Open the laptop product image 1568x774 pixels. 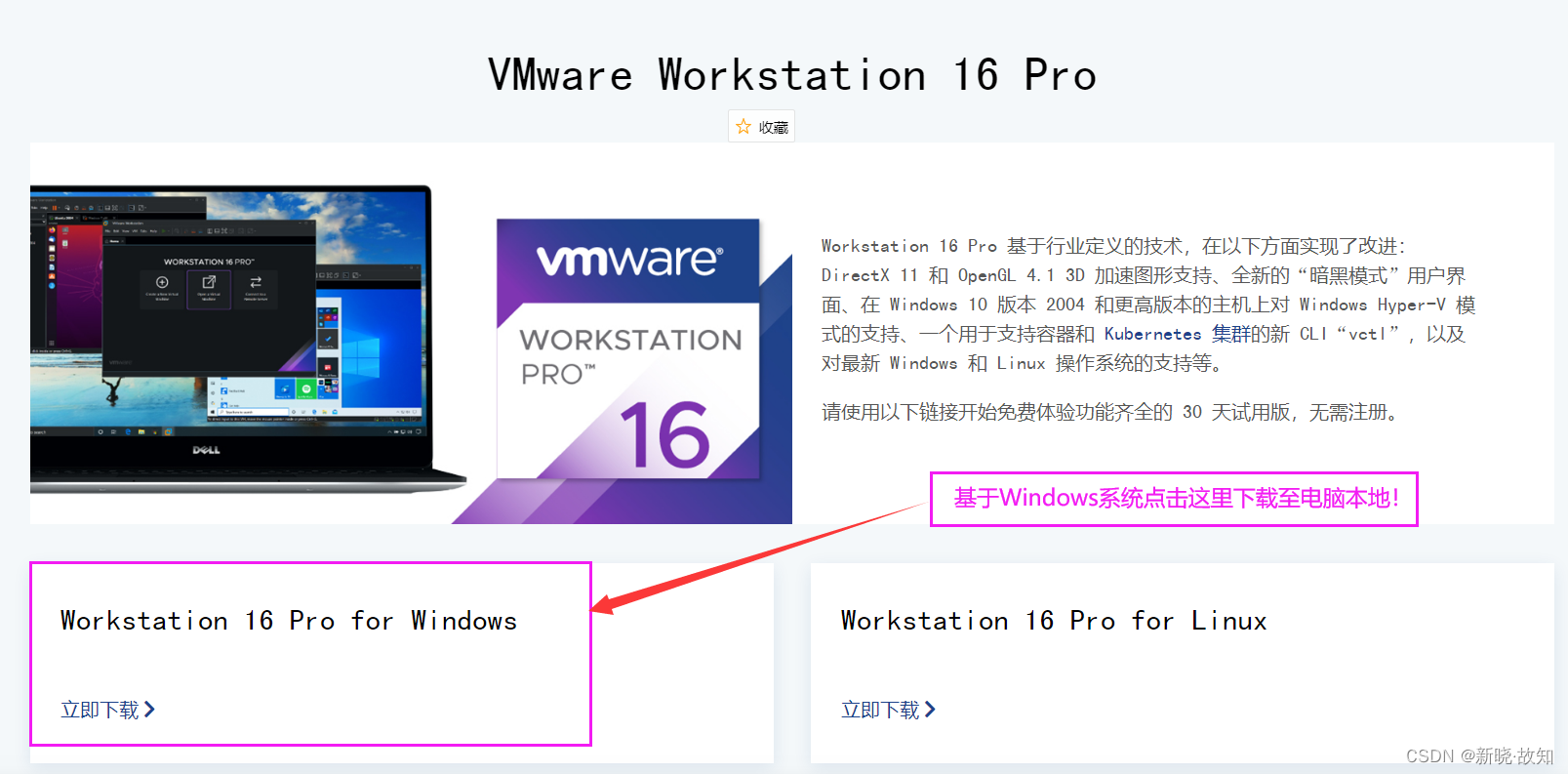(249, 340)
